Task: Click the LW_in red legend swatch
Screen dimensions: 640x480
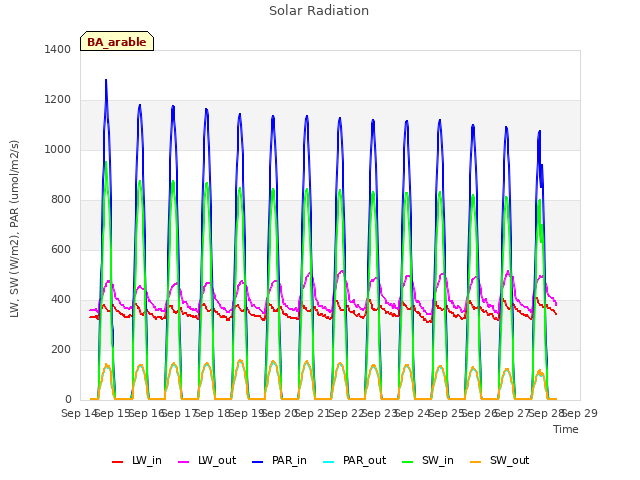Action: [118, 462]
